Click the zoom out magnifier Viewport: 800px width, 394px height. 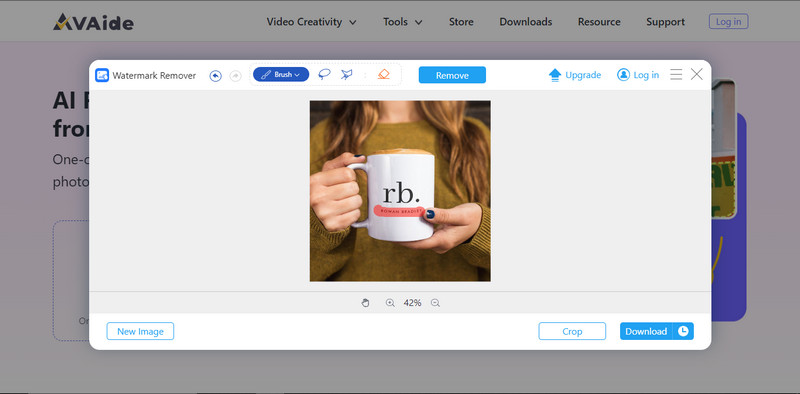[x=435, y=303]
